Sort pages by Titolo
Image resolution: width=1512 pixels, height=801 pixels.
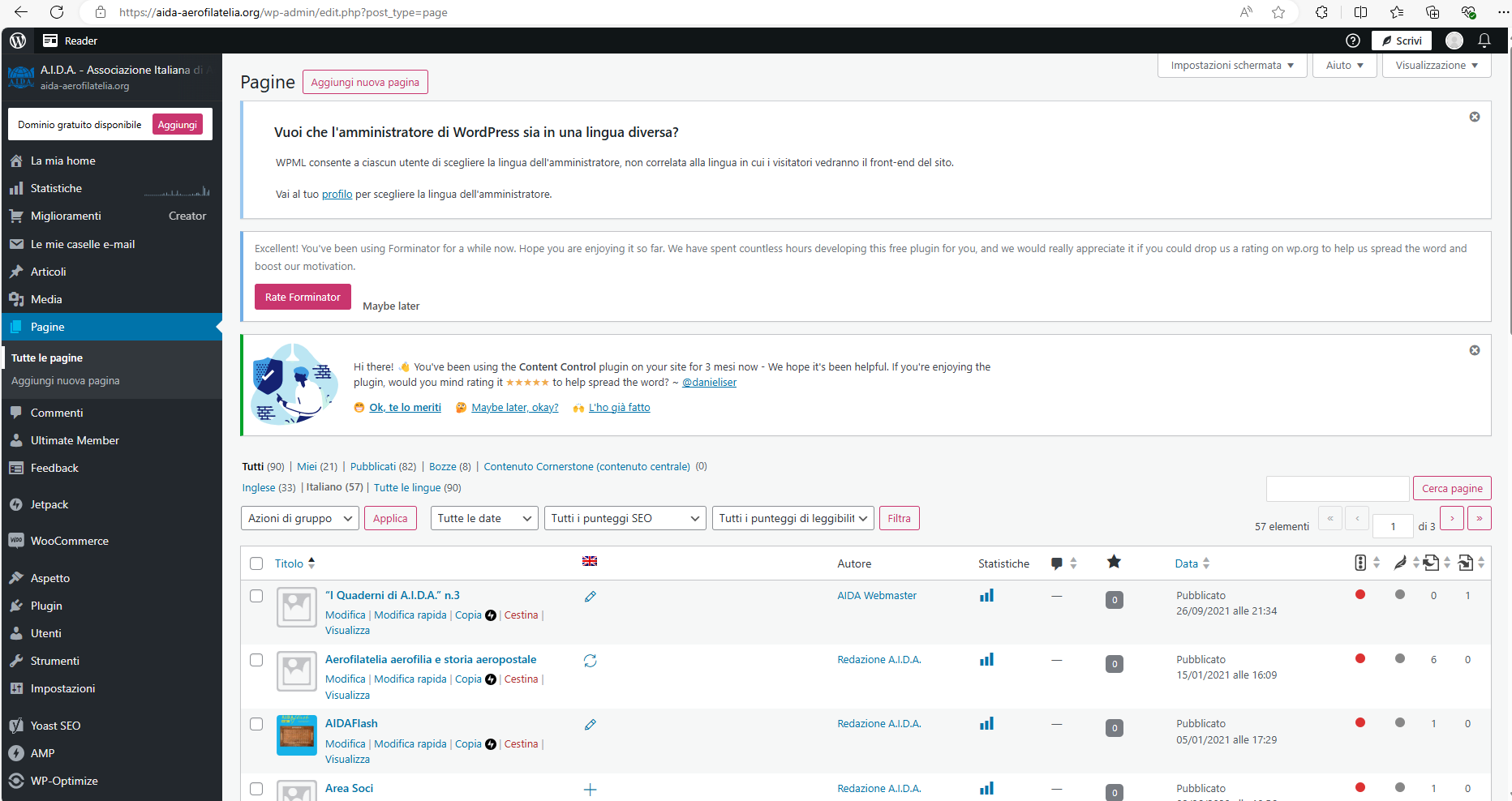pyautogui.click(x=294, y=563)
